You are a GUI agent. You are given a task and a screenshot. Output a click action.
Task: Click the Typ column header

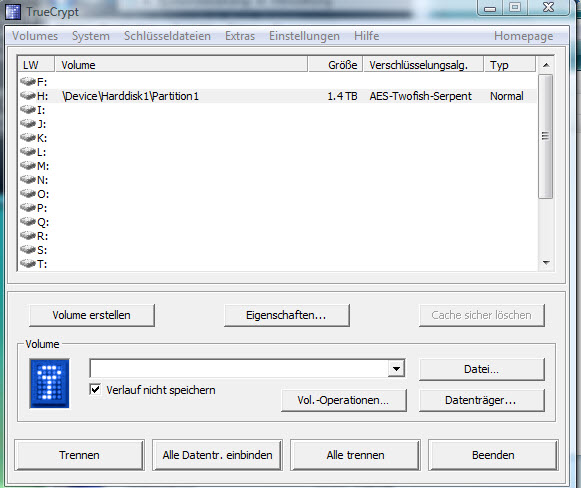click(510, 64)
